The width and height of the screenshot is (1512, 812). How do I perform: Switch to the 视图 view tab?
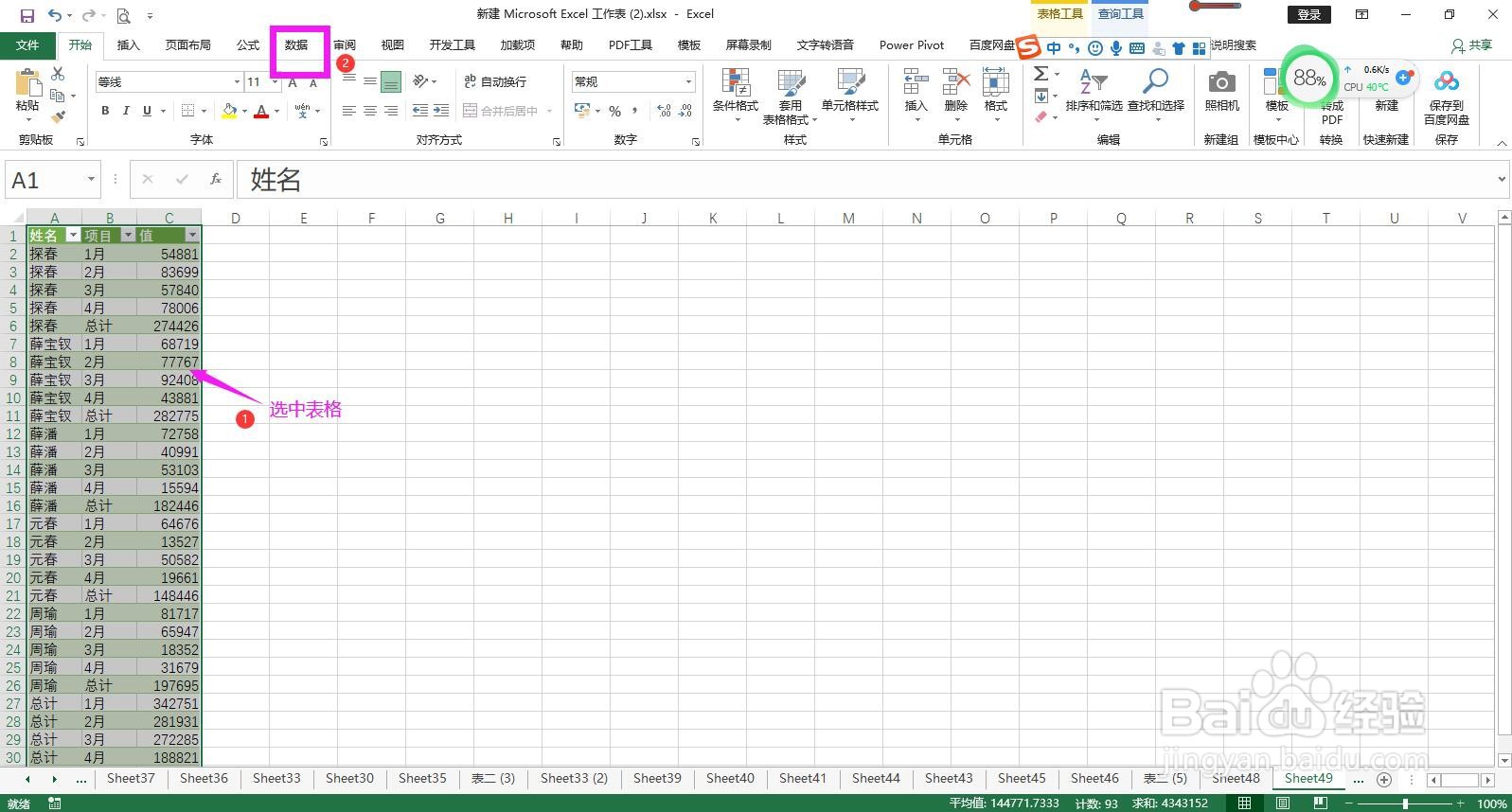[x=392, y=45]
